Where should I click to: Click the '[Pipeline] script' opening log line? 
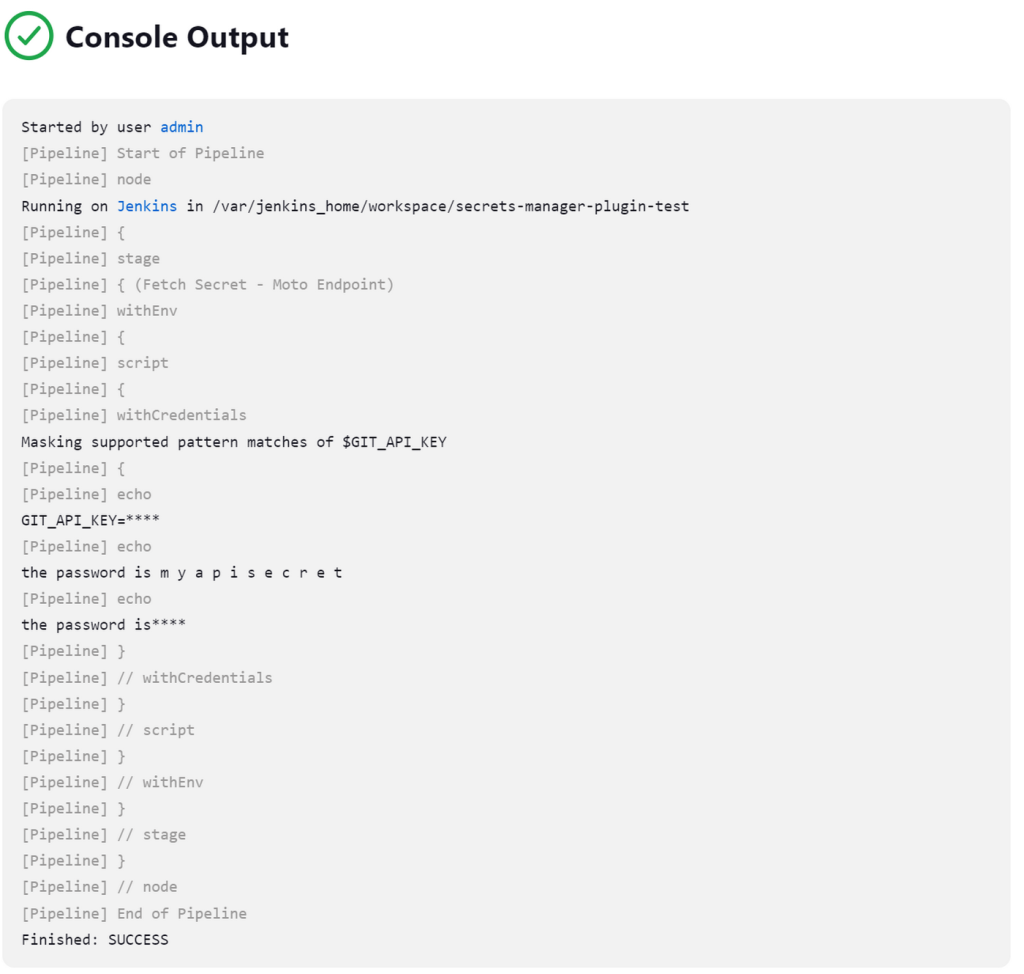point(95,363)
